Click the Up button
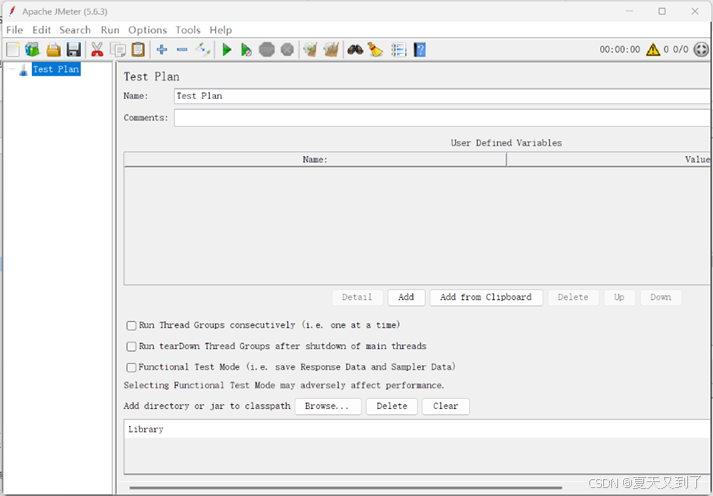This screenshot has height=496, width=713. pos(619,297)
